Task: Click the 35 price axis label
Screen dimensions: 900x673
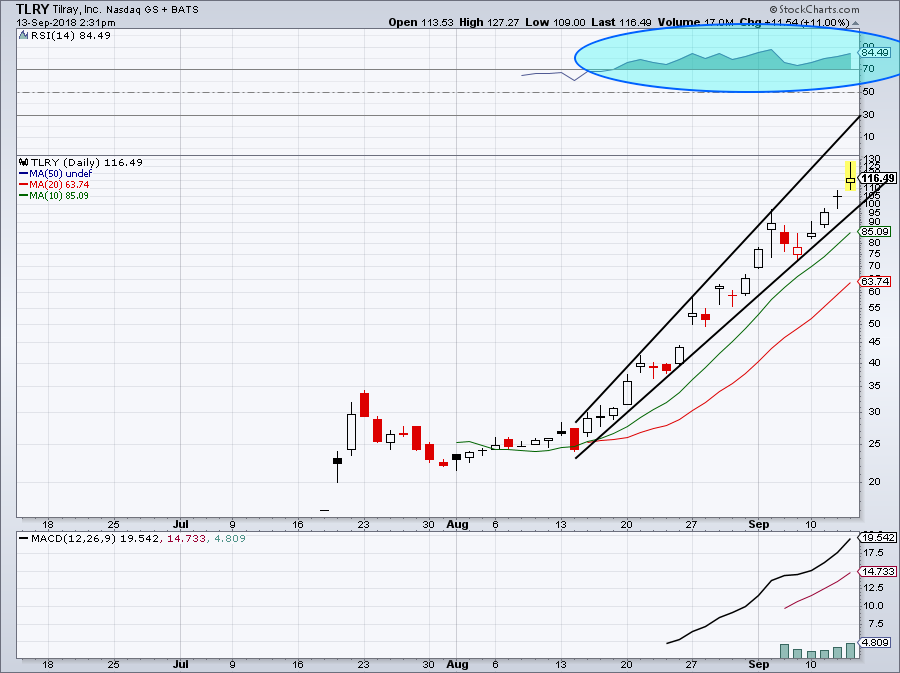Action: click(x=874, y=386)
